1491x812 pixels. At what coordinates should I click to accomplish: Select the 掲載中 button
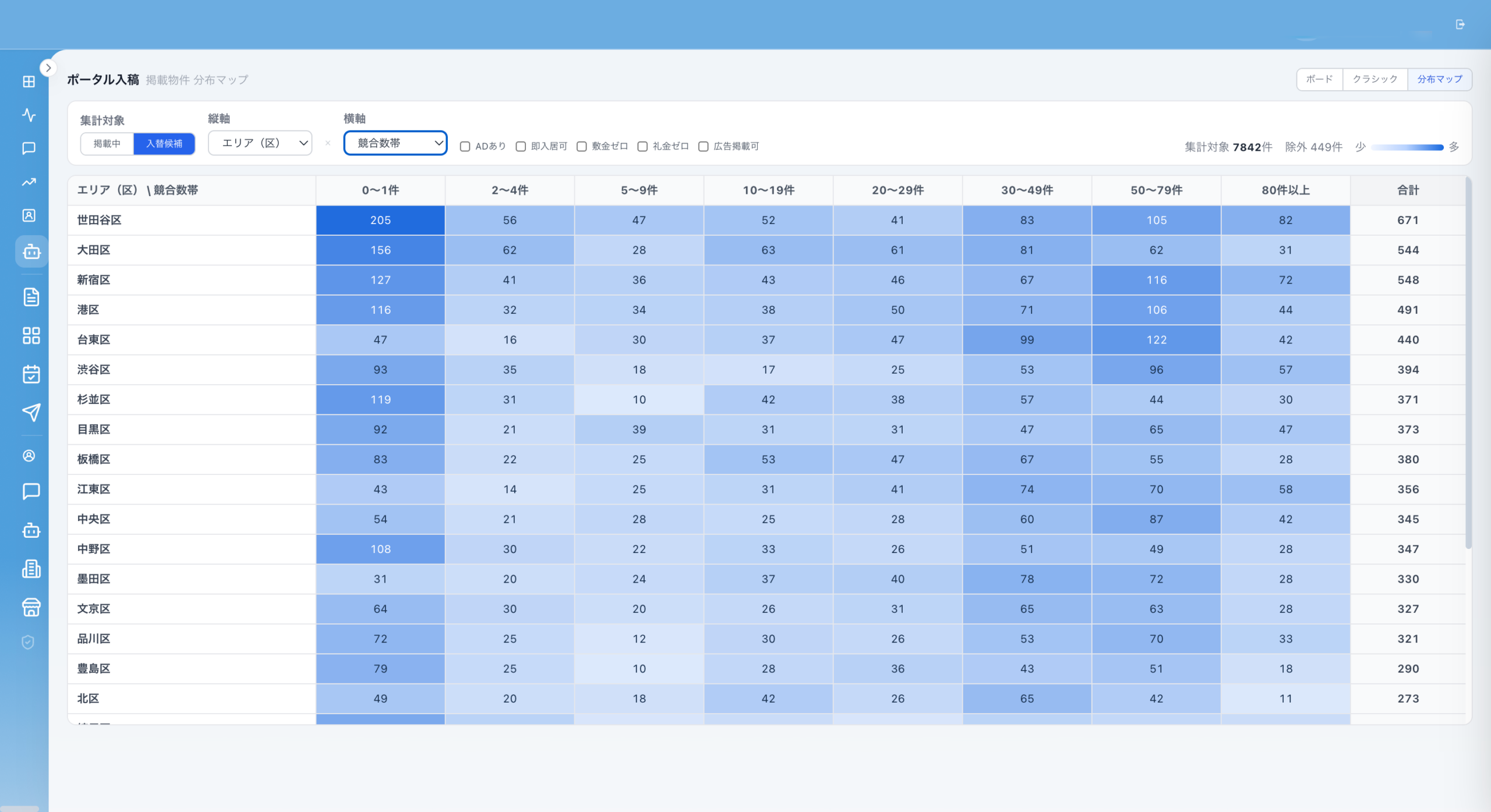click(x=107, y=144)
